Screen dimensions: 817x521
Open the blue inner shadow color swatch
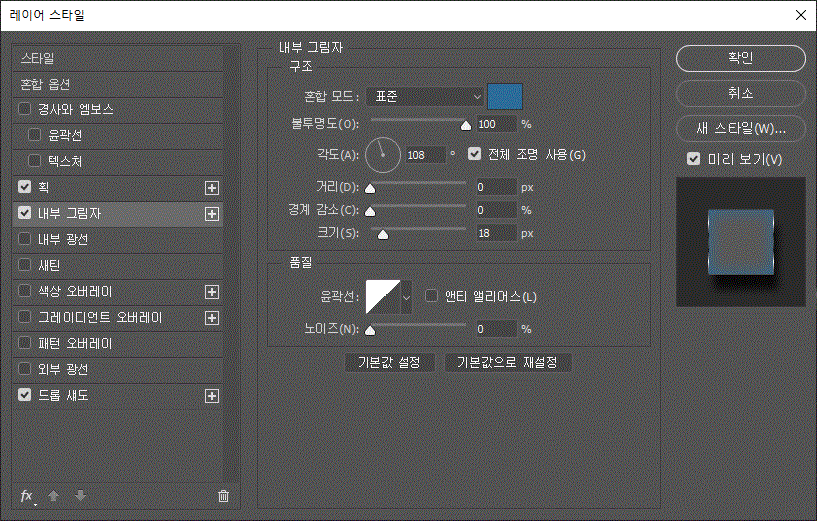click(505, 96)
